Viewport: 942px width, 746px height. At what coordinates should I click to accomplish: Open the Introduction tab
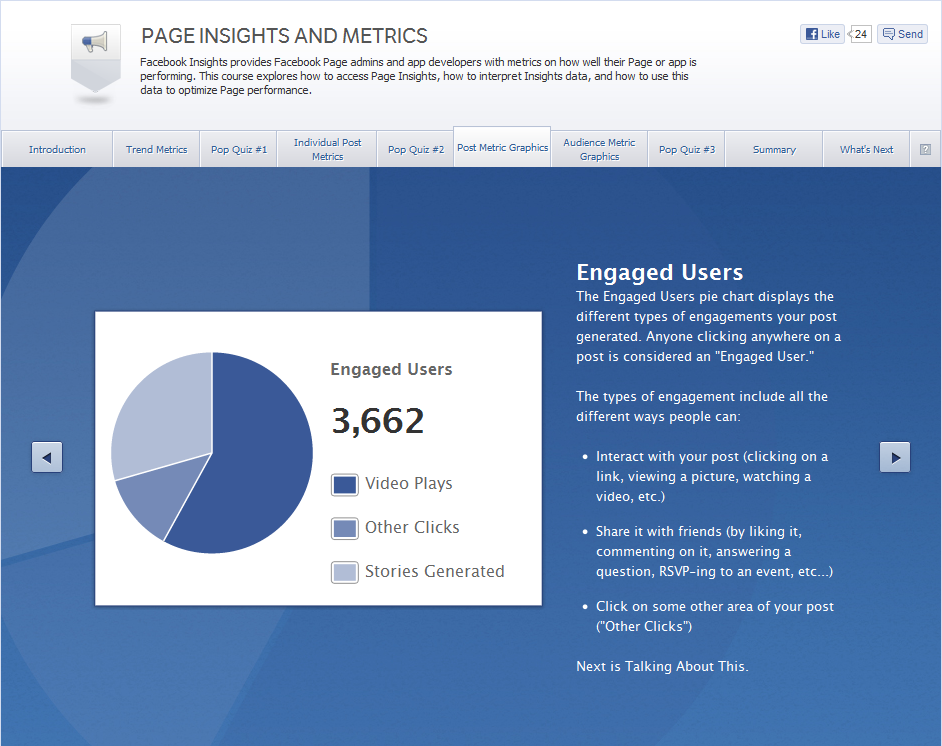pos(57,150)
